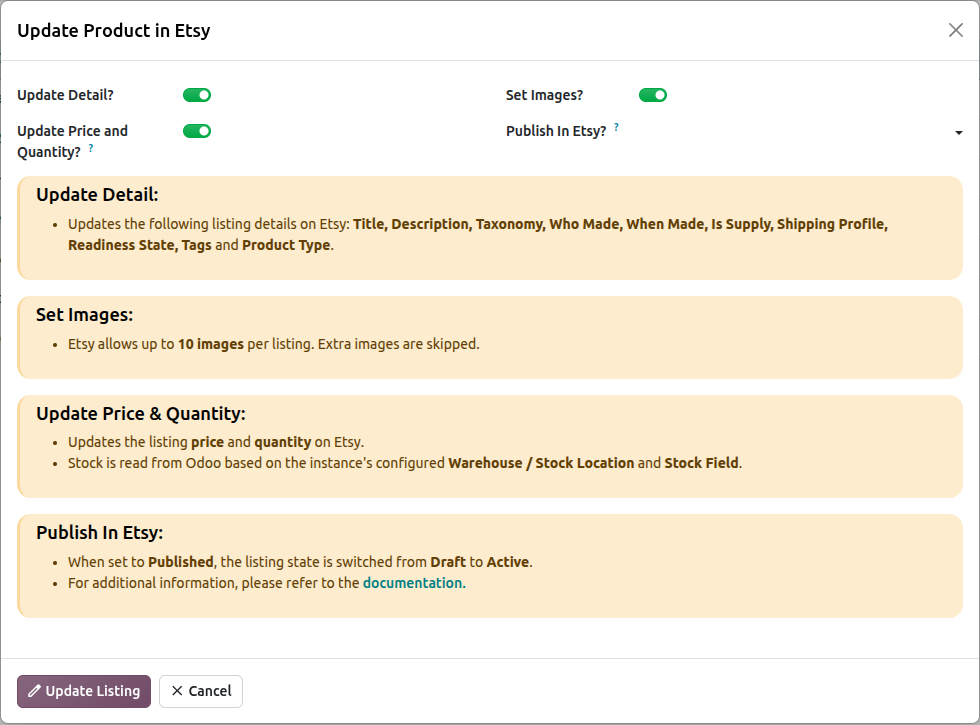Click the dialog title 'Update Product in Etsy'
Viewport: 980px width, 725px height.
tap(114, 31)
